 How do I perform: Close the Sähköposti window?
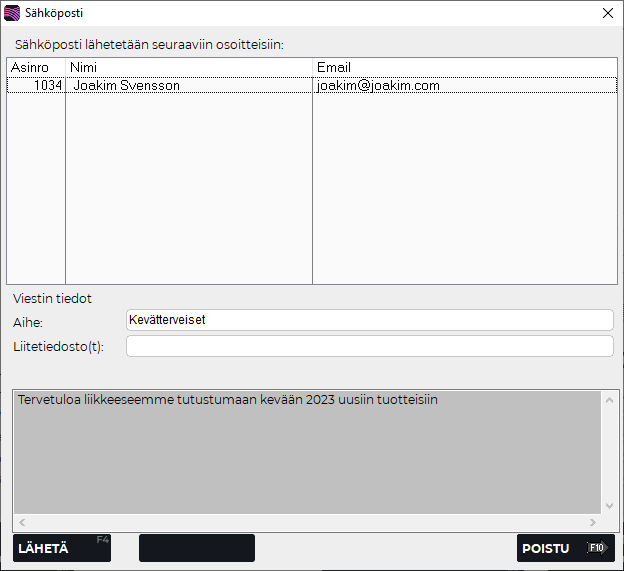tap(607, 13)
